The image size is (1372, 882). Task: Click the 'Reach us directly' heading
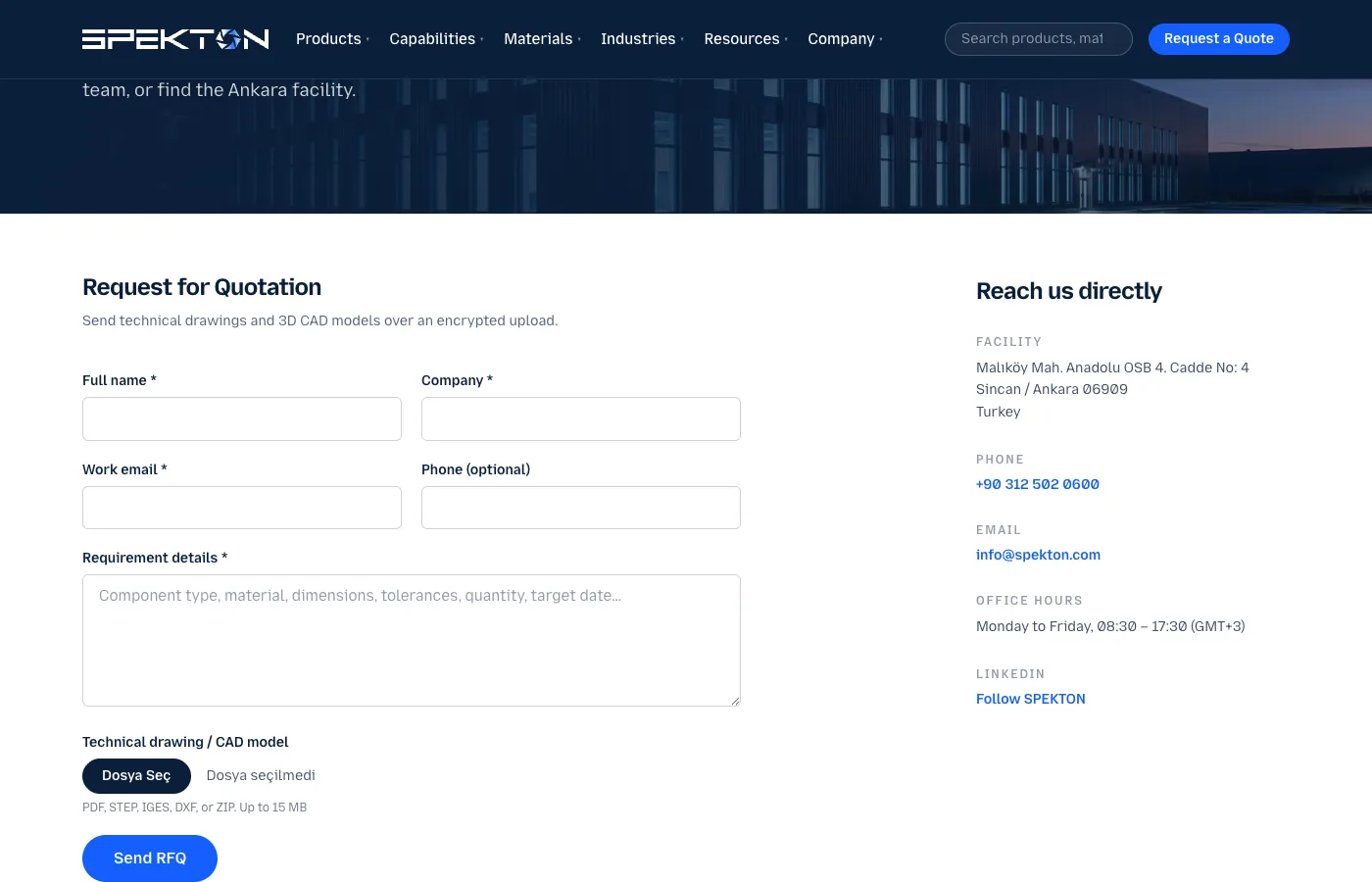click(1069, 291)
